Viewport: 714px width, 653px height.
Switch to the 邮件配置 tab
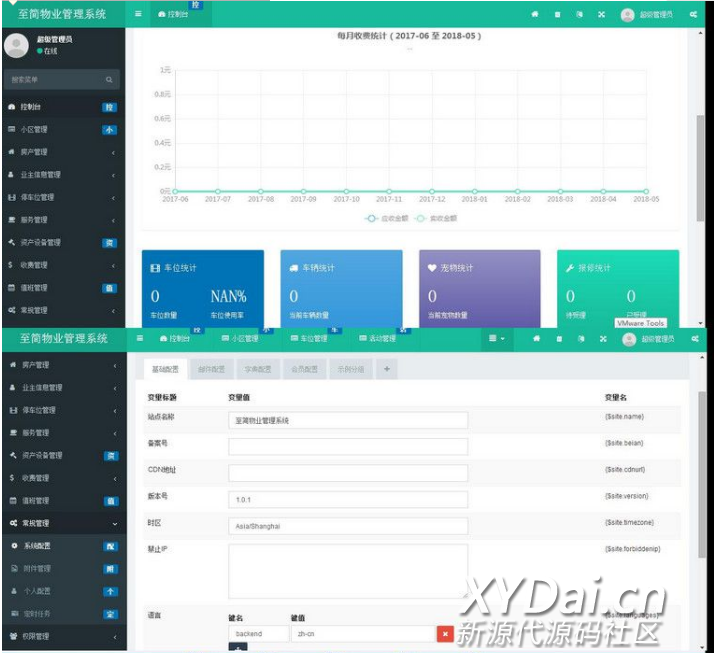pyautogui.click(x=211, y=369)
